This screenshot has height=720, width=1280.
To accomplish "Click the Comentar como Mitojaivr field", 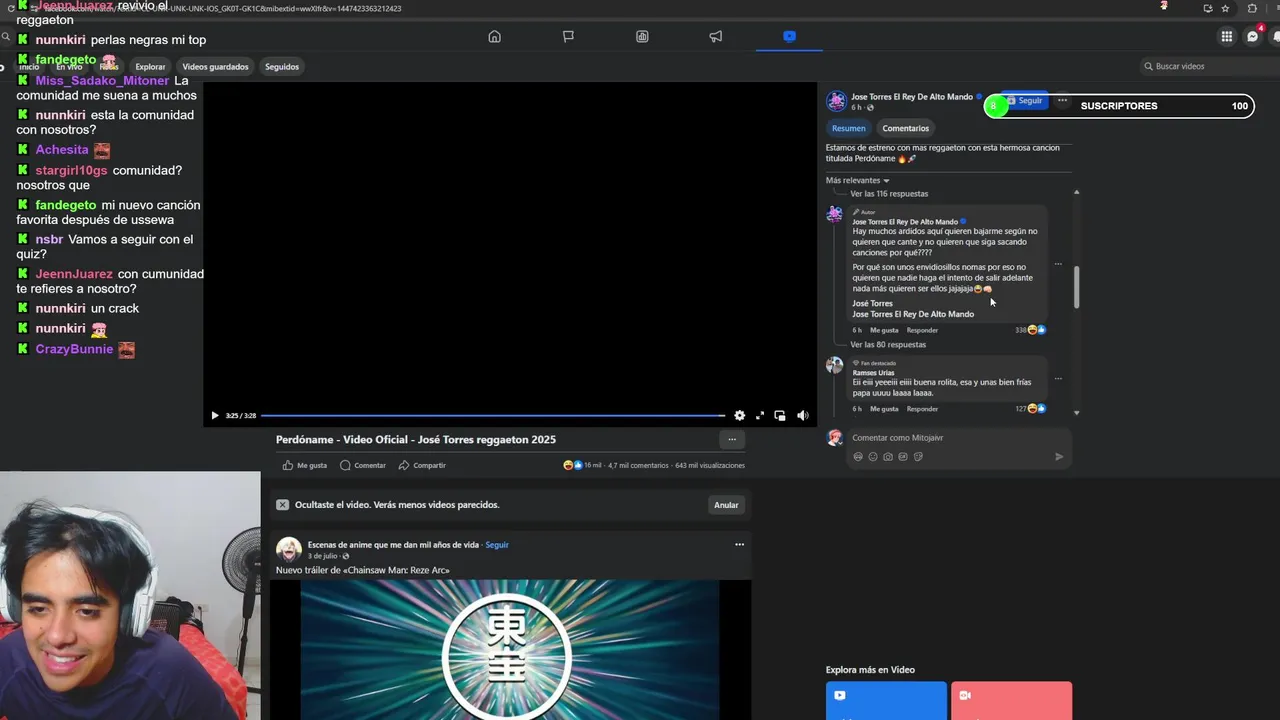I will pyautogui.click(x=958, y=438).
